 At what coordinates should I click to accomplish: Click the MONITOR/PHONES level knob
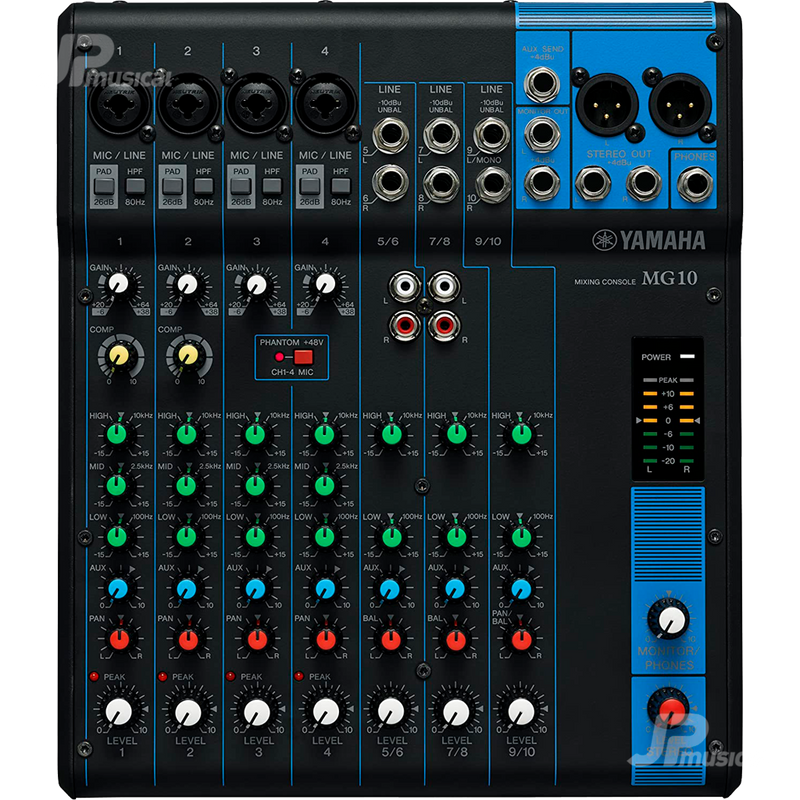(671, 621)
